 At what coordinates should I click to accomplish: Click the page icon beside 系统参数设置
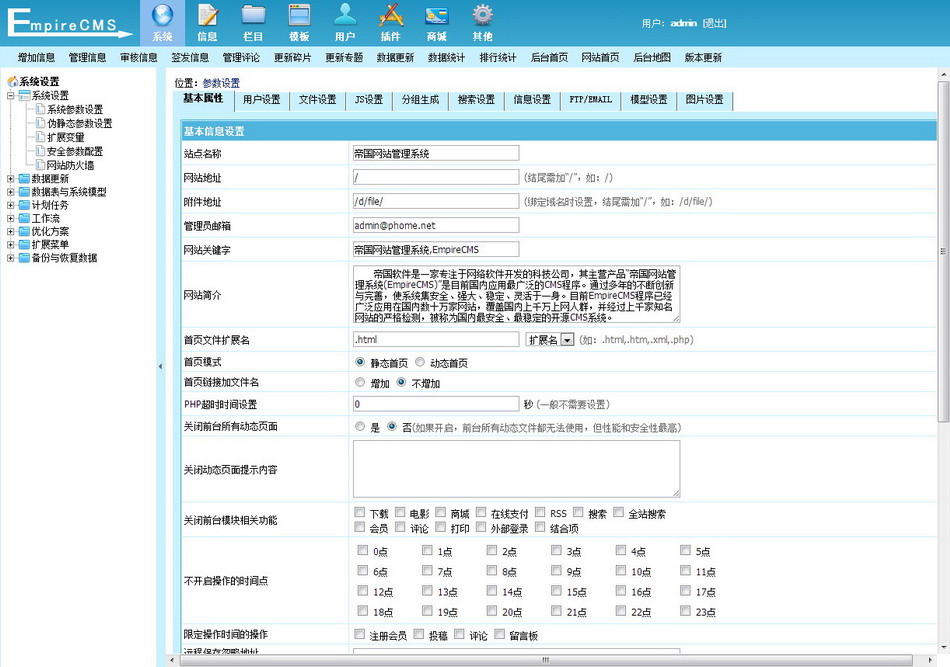point(40,109)
